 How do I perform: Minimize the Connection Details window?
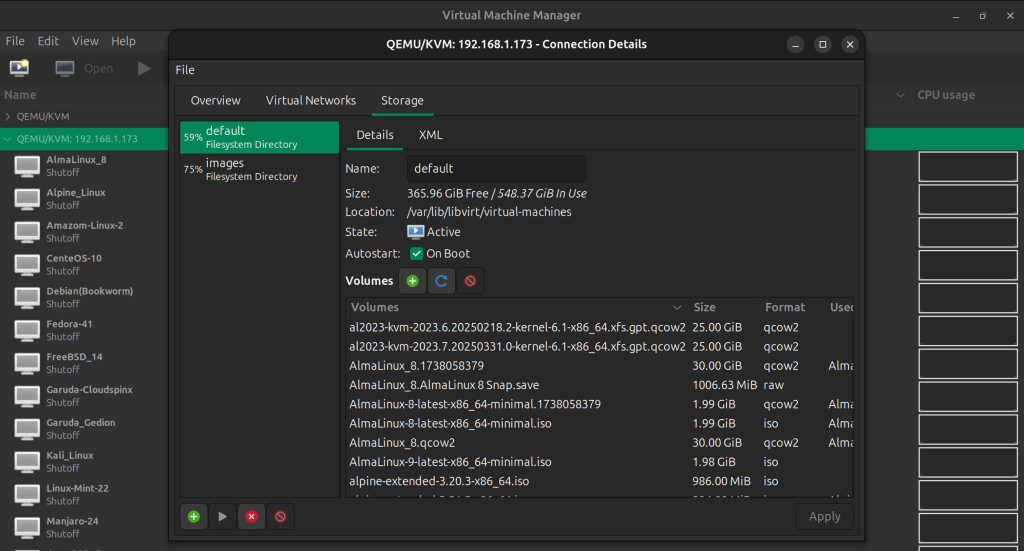(795, 44)
